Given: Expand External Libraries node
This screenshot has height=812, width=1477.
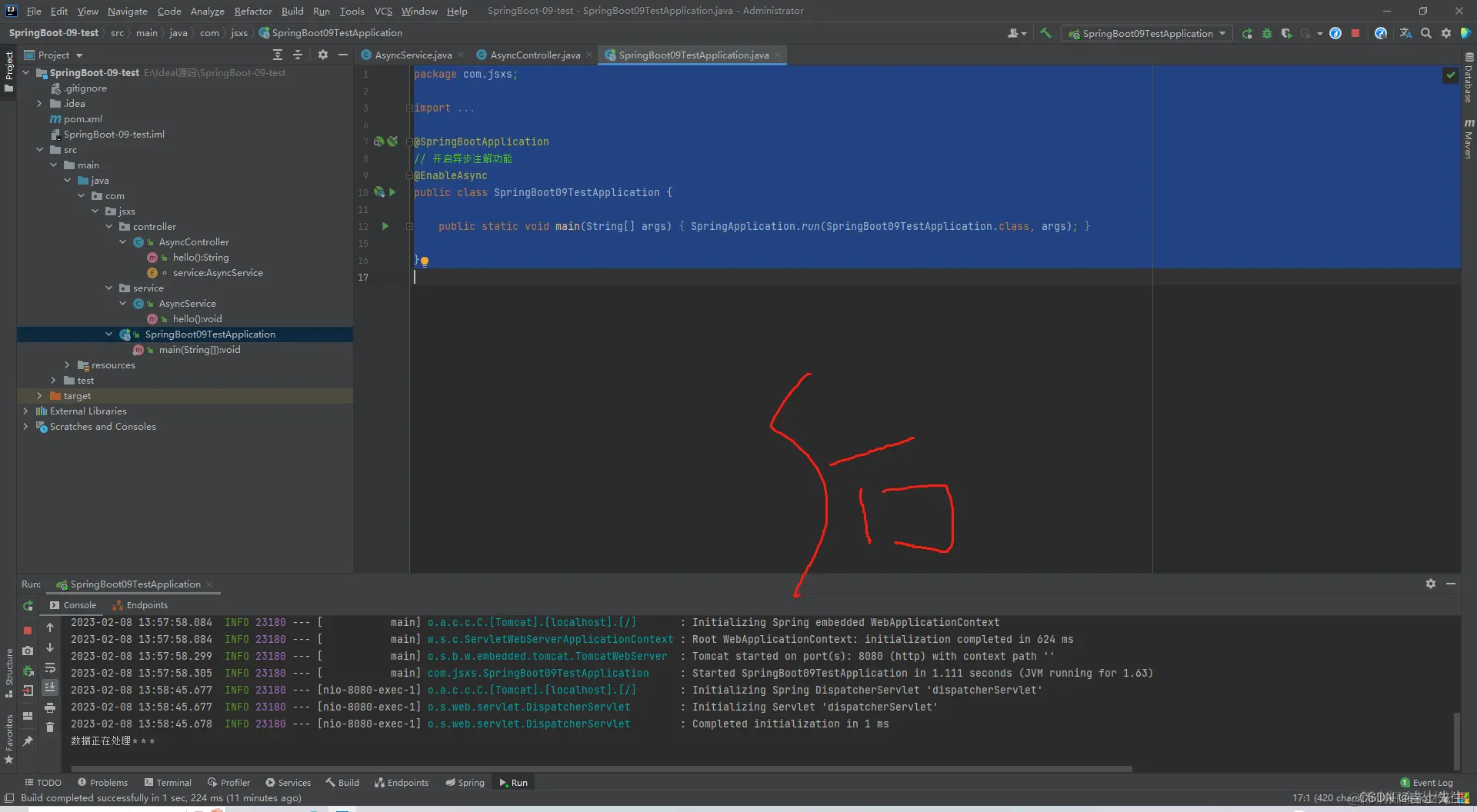Looking at the screenshot, I should click(25, 411).
